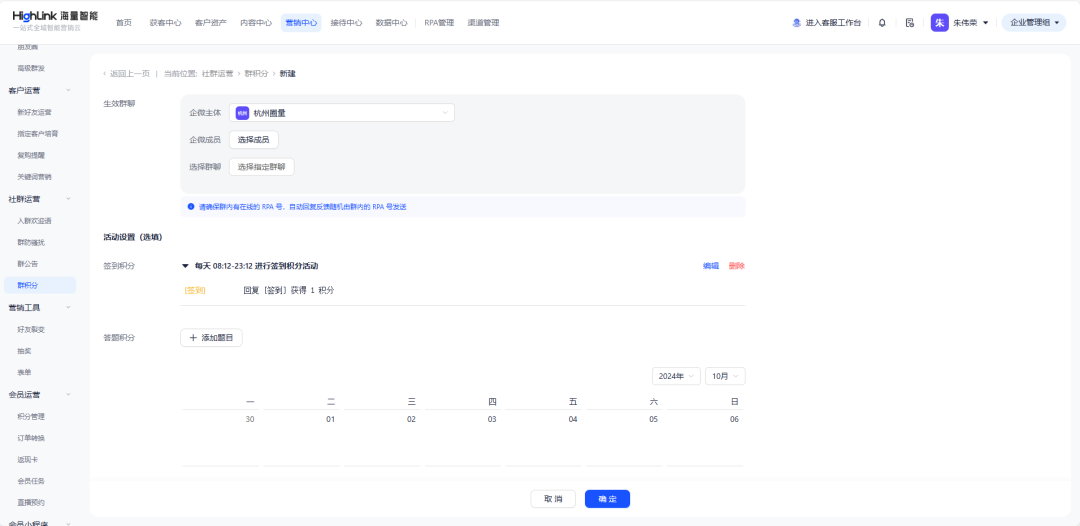Click the plus icon in 添加题目
Image resolution: width=1080 pixels, height=526 pixels.
[x=193, y=338]
